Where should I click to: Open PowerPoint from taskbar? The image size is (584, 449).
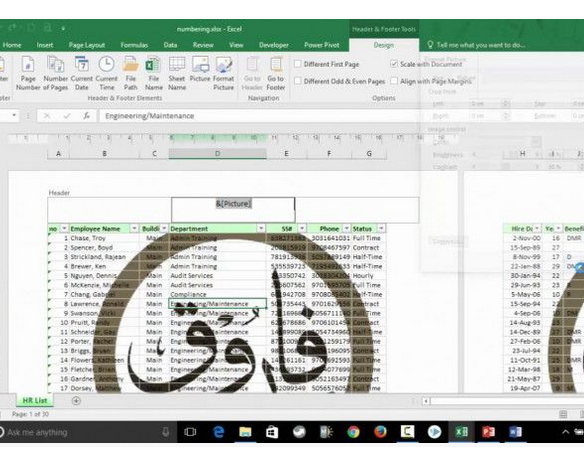click(x=488, y=432)
